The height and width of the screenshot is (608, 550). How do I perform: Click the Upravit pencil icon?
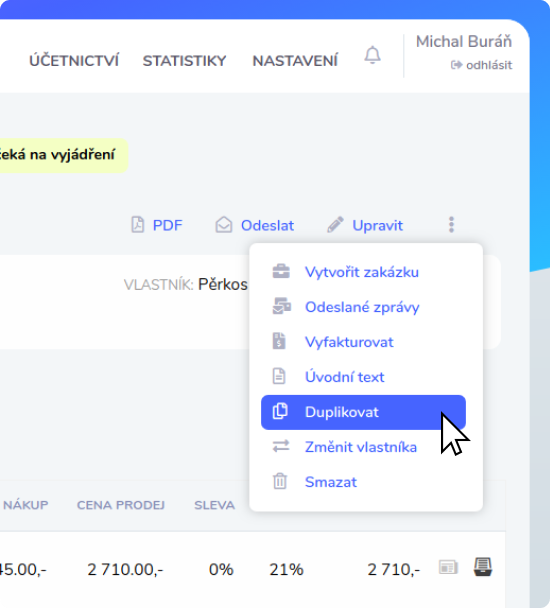[x=335, y=225]
